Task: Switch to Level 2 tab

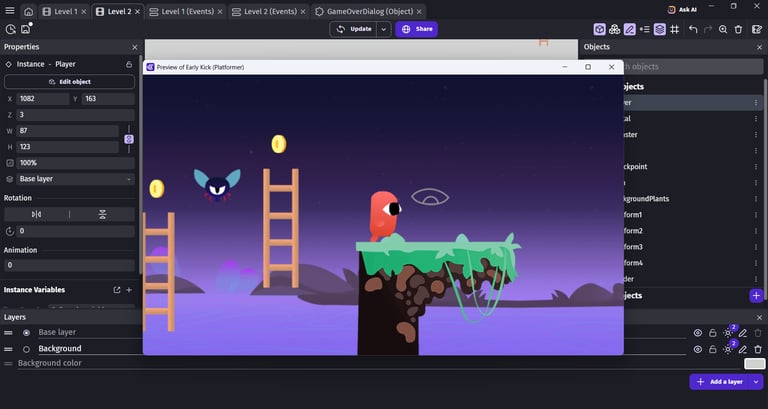Action: 119,11
